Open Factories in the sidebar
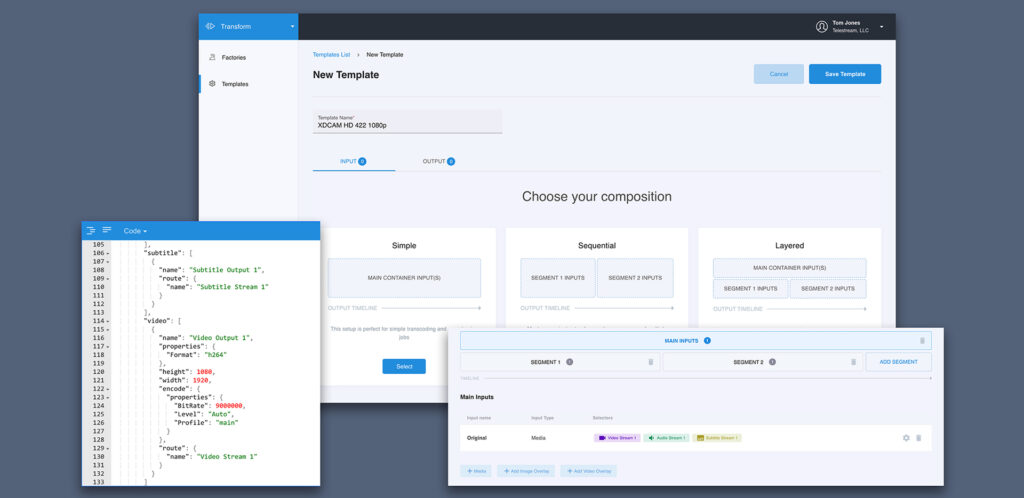 tap(233, 57)
